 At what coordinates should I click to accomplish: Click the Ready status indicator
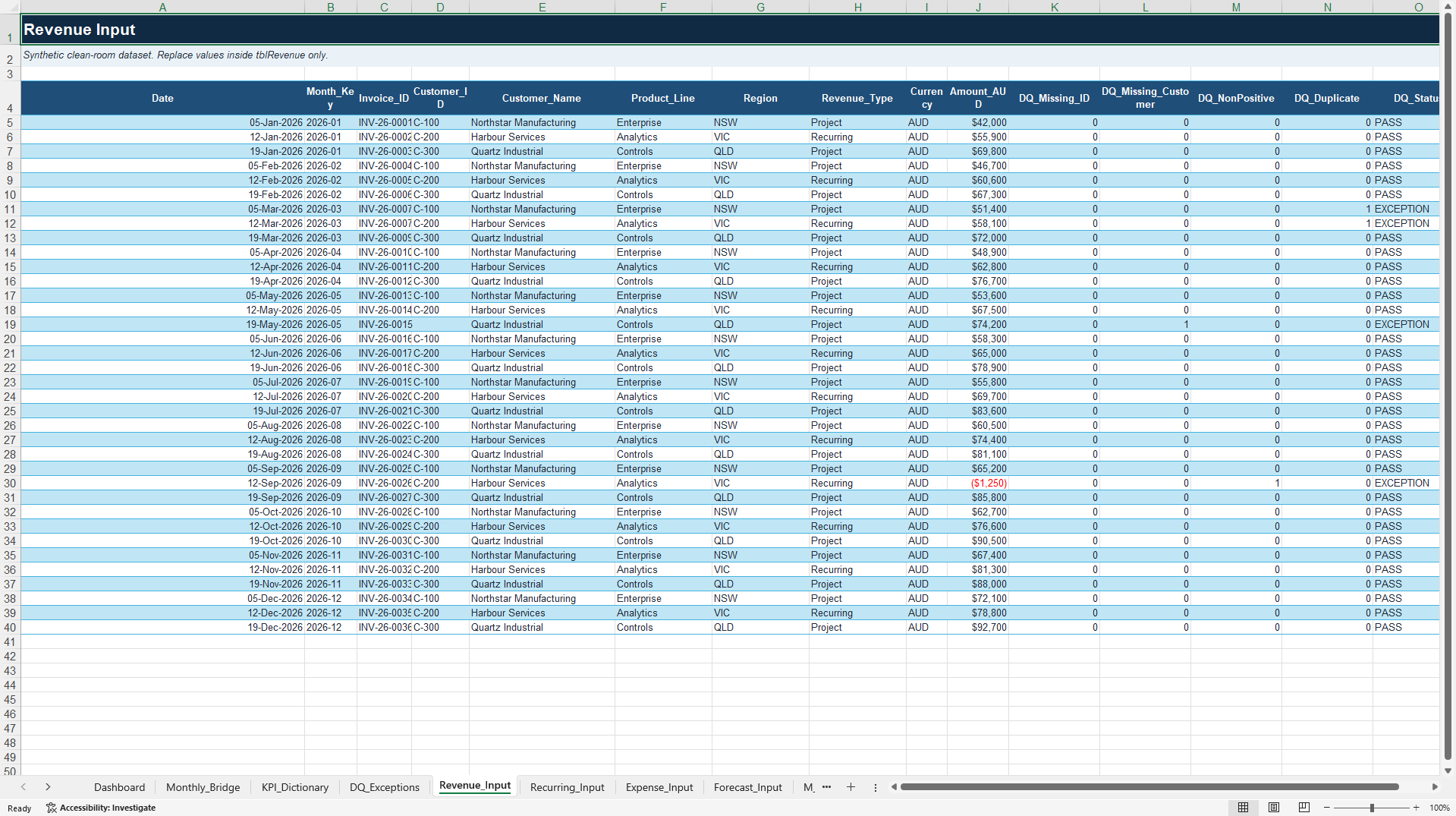[19, 808]
